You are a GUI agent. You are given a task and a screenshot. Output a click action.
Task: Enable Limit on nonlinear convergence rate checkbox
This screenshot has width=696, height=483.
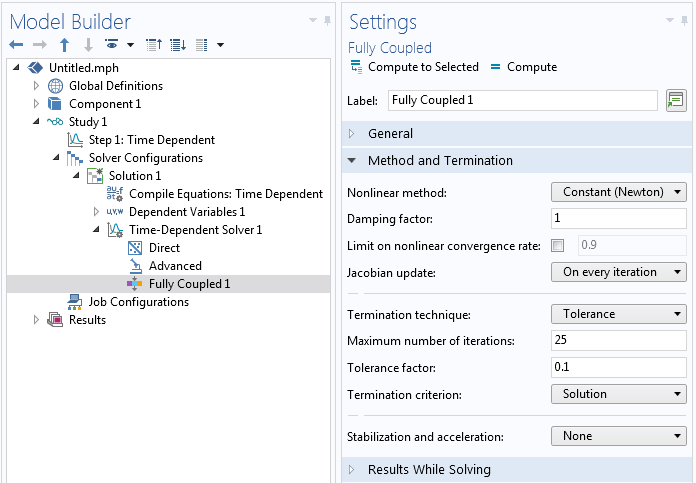[x=557, y=246]
